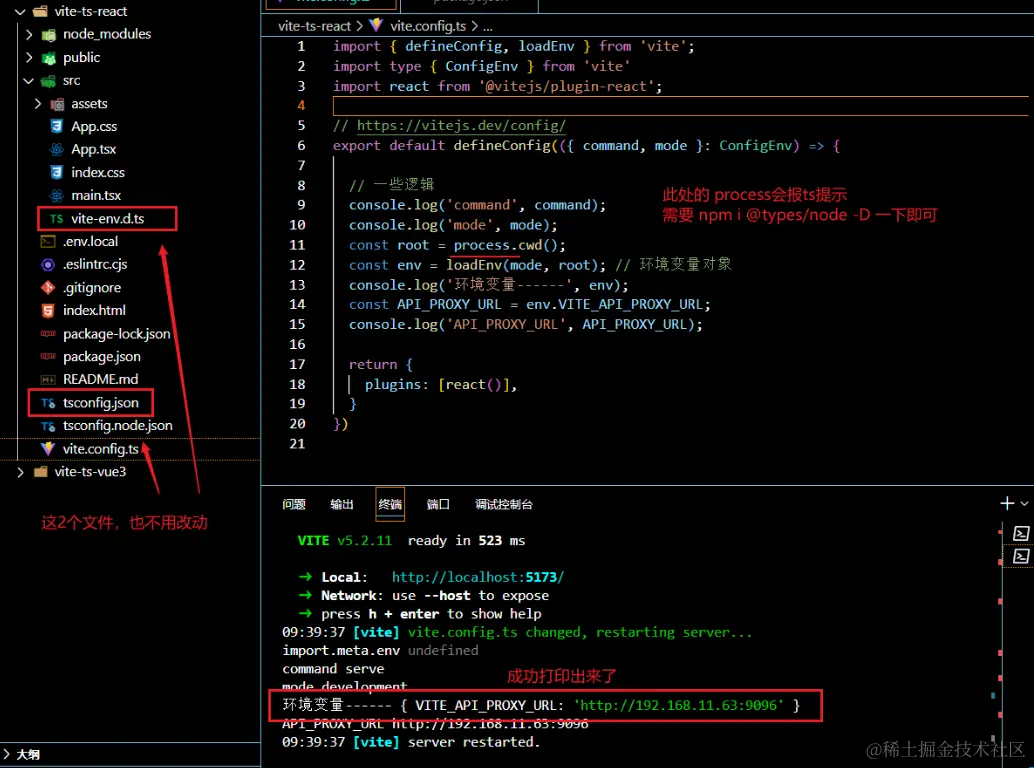Click the TS icon of tsconfig.json
This screenshot has height=768, width=1034.
click(x=47, y=403)
